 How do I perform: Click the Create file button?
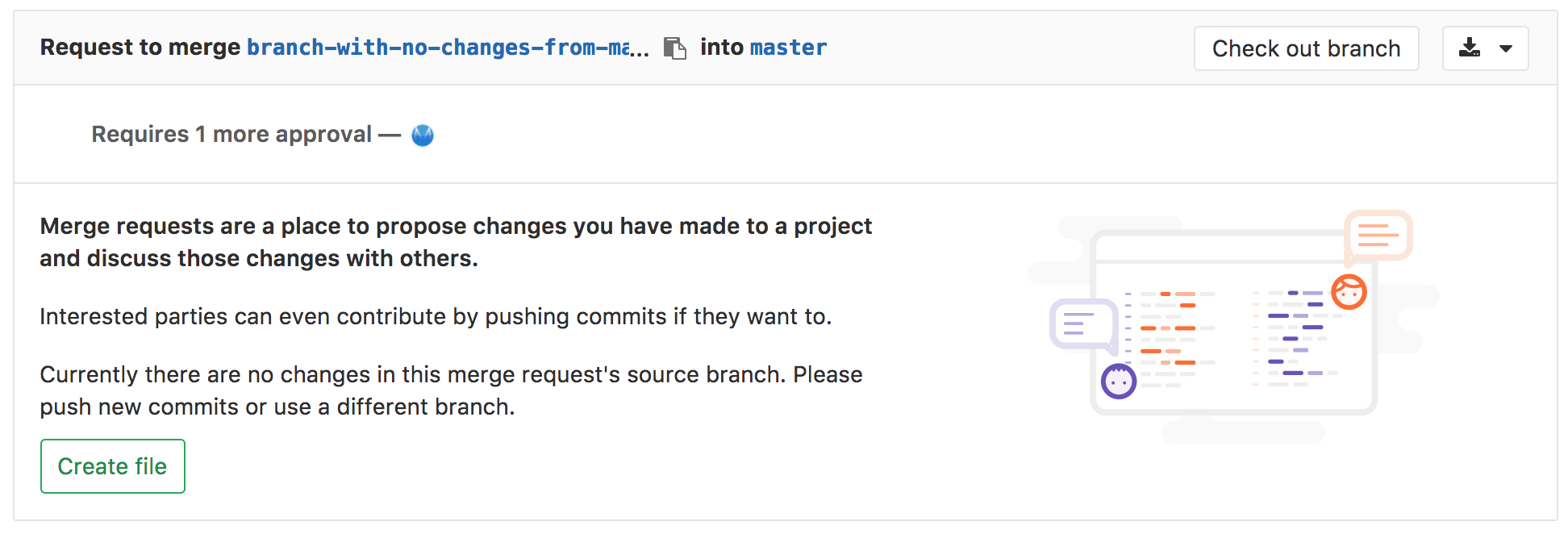pyautogui.click(x=113, y=466)
